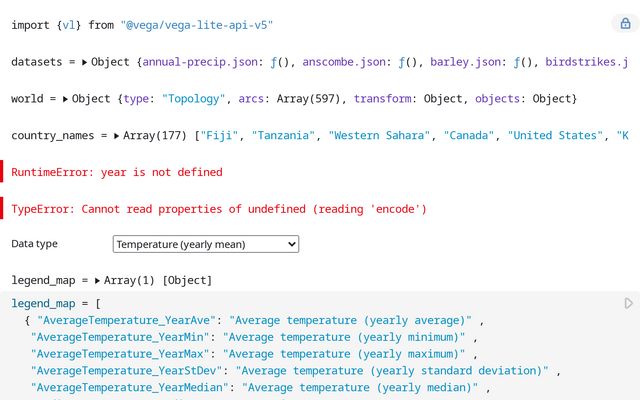The width and height of the screenshot is (640, 400).
Task: Run the legend_map cell with play icon
Action: (629, 303)
